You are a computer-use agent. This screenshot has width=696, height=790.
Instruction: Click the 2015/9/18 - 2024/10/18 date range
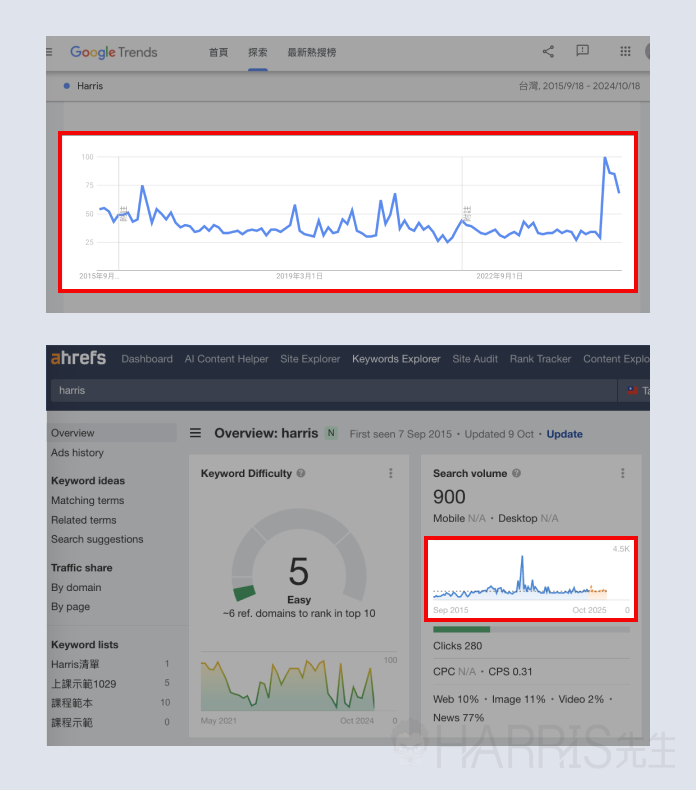coord(592,86)
